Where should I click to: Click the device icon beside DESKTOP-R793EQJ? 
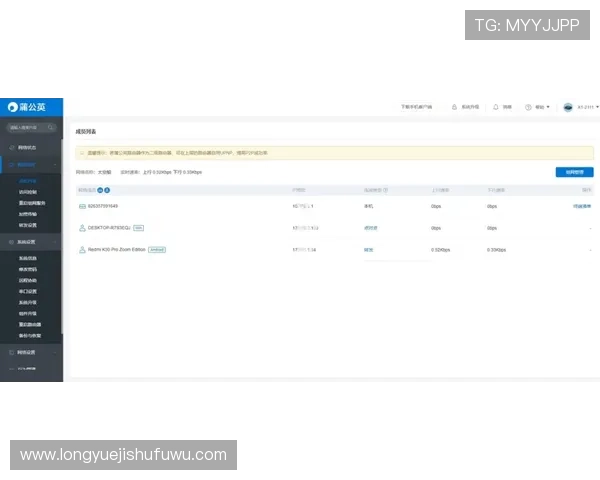[x=82, y=227]
